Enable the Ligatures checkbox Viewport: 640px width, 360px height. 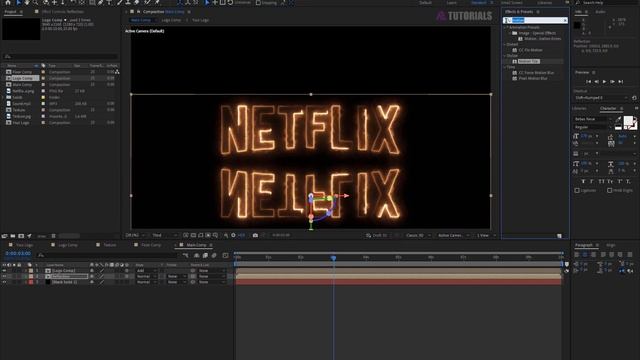577,190
